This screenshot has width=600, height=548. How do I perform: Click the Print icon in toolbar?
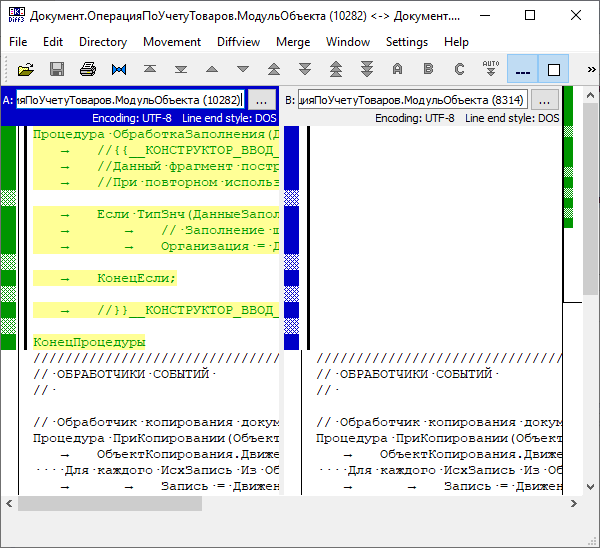[x=88, y=69]
